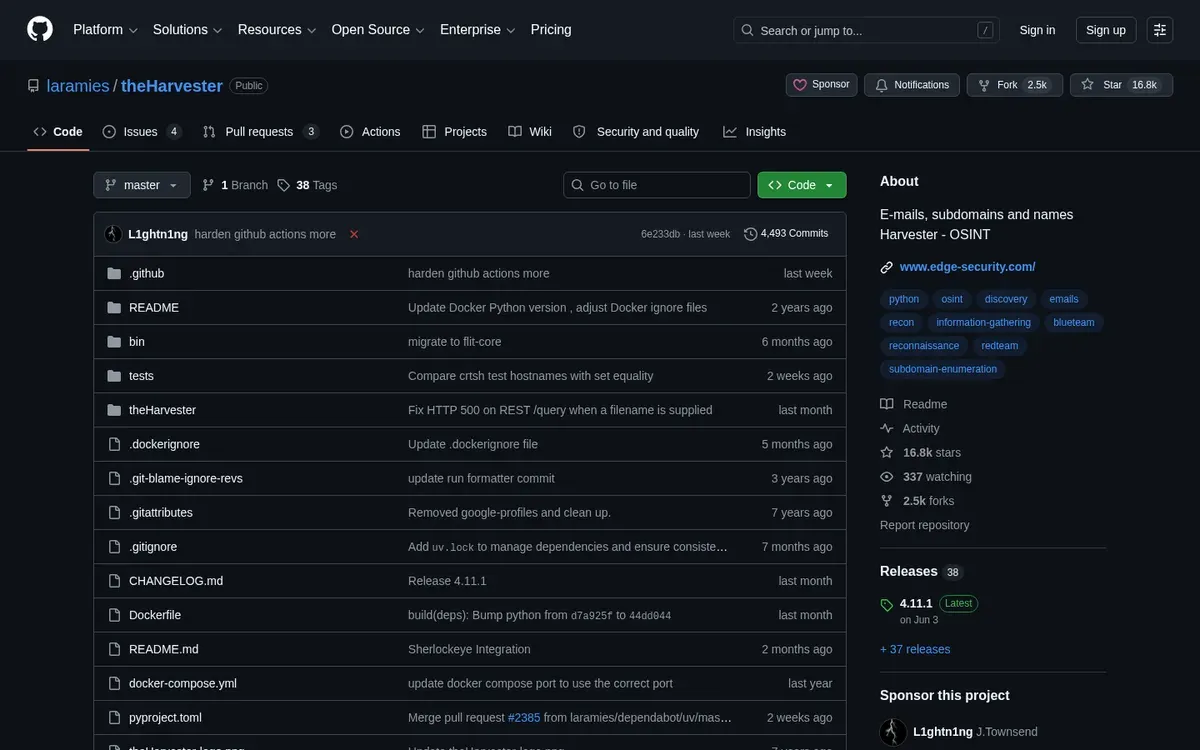The image size is (1200, 750).
Task: Click the Sign up button
Action: (x=1106, y=30)
